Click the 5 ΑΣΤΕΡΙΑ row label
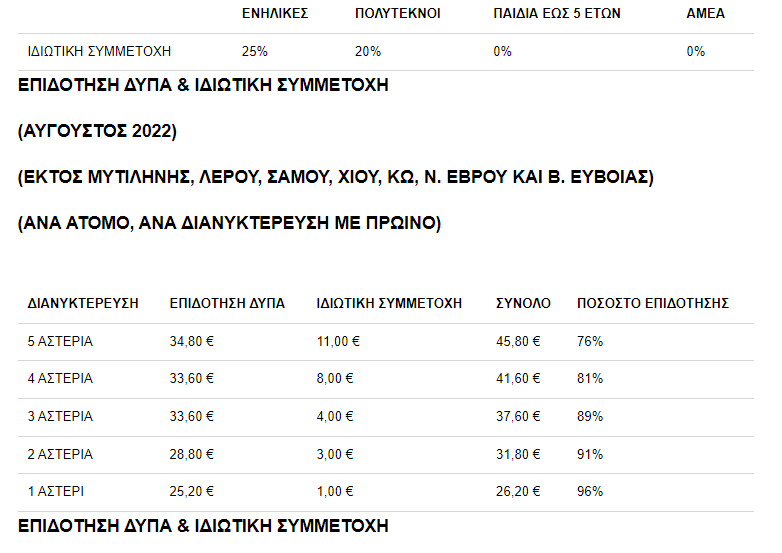This screenshot has height=553, width=782. point(60,341)
